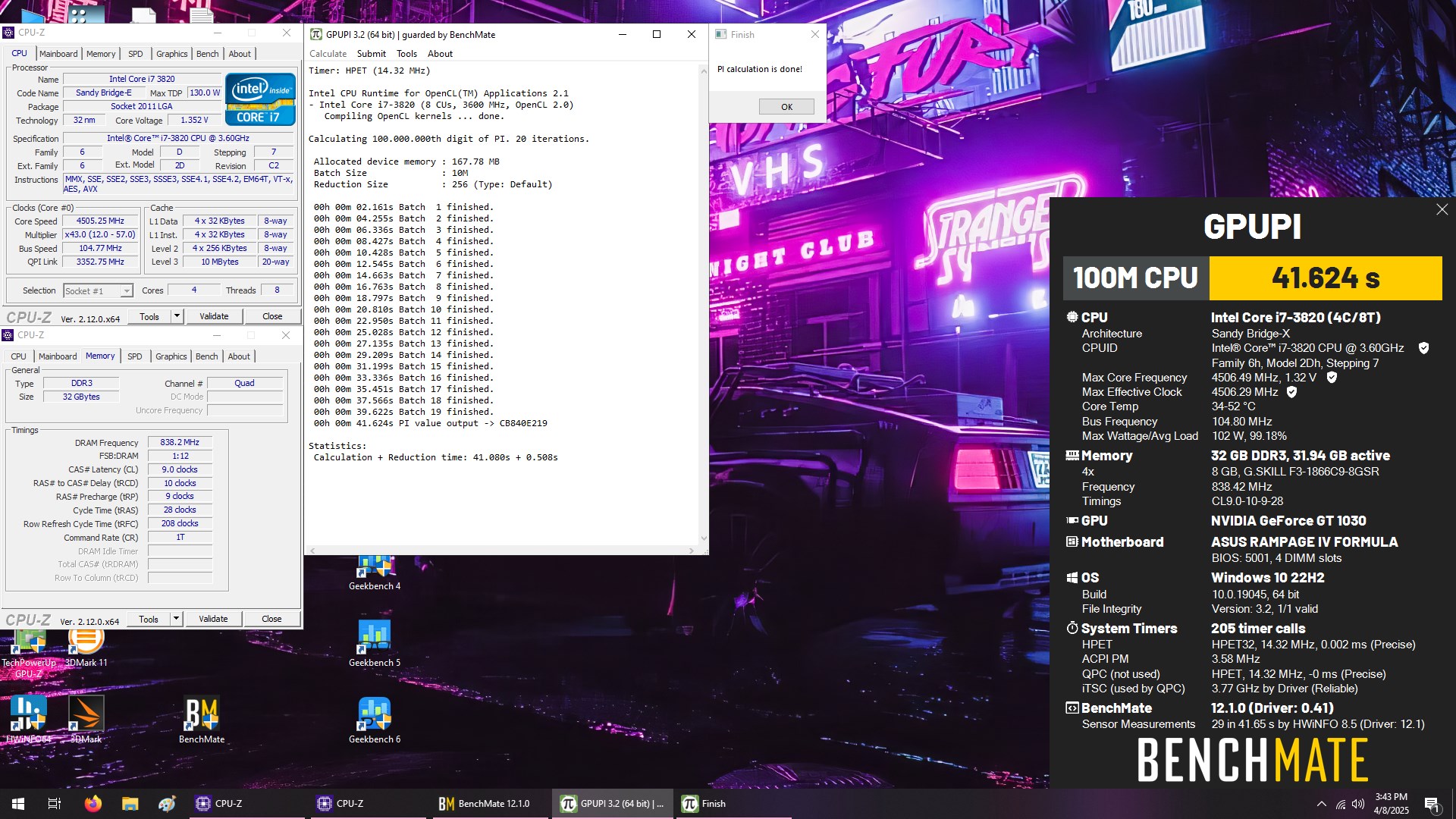Click Close in upper CPU-Z window
1456x819 pixels.
(x=272, y=316)
